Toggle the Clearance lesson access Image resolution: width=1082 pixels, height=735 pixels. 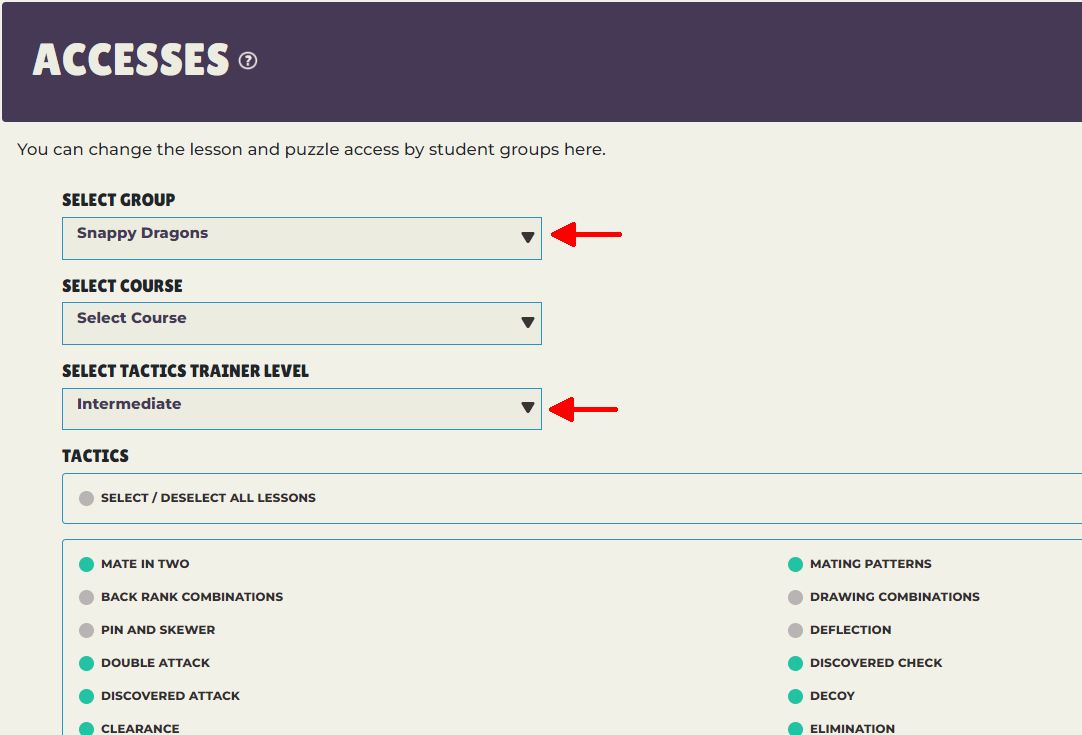[87, 728]
